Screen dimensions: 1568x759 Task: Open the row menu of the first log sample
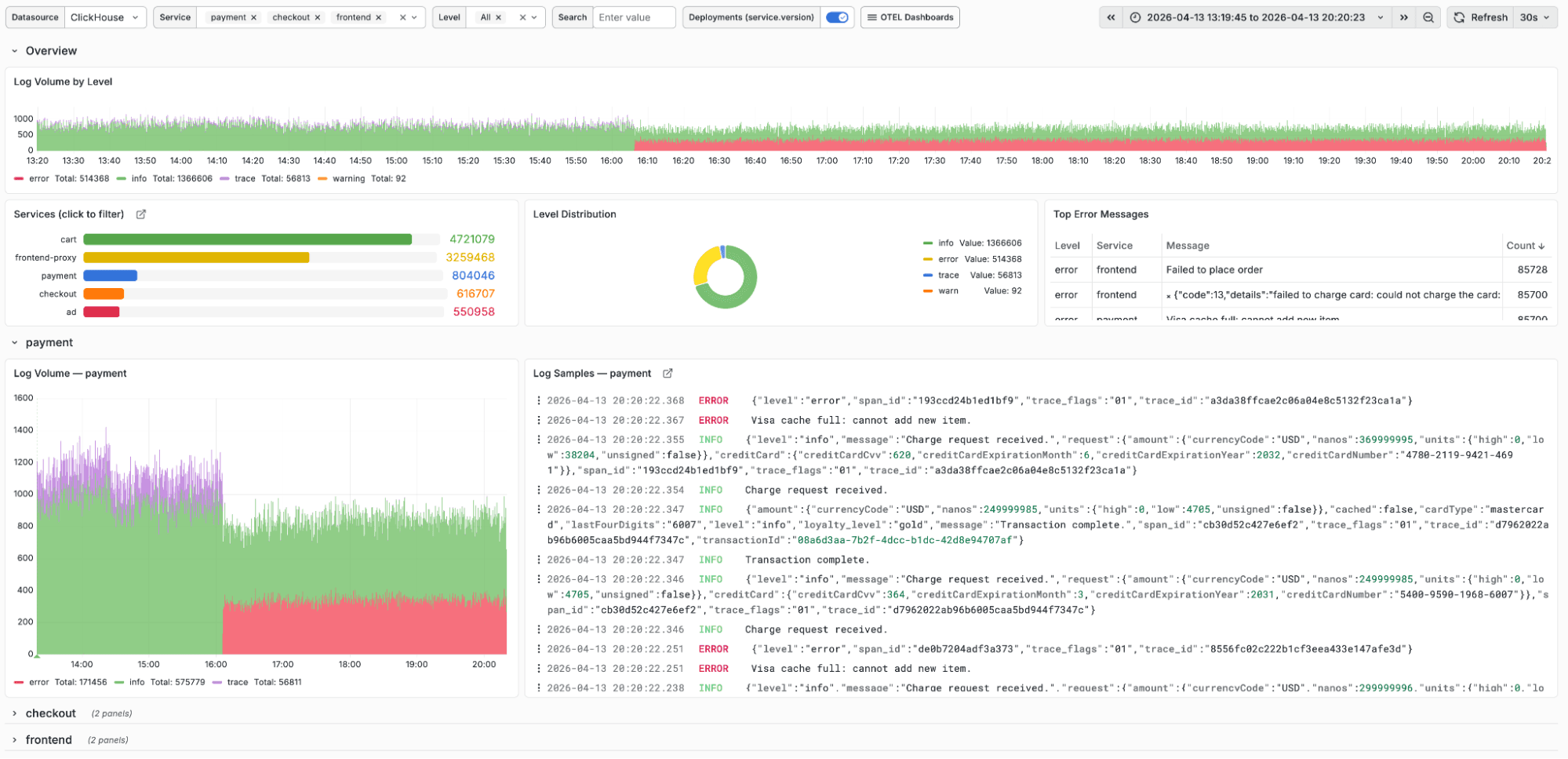point(538,401)
